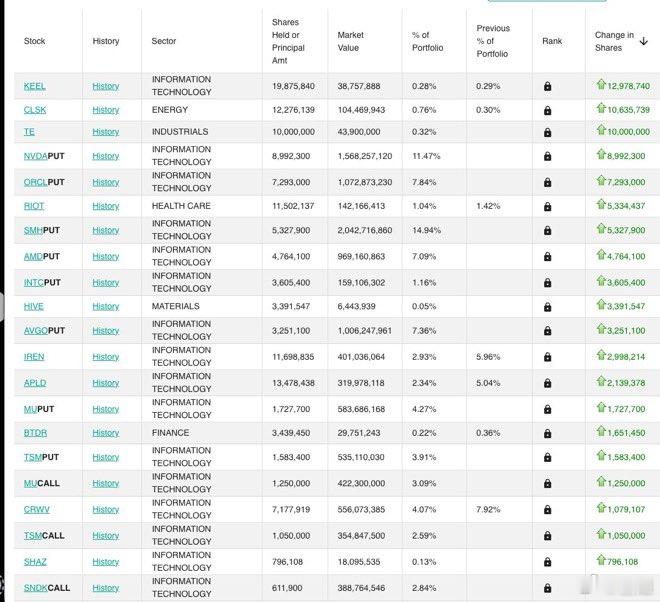Screen dimensions: 660x602
Task: Click green up arrow in KEEL row
Action: (x=601, y=84)
